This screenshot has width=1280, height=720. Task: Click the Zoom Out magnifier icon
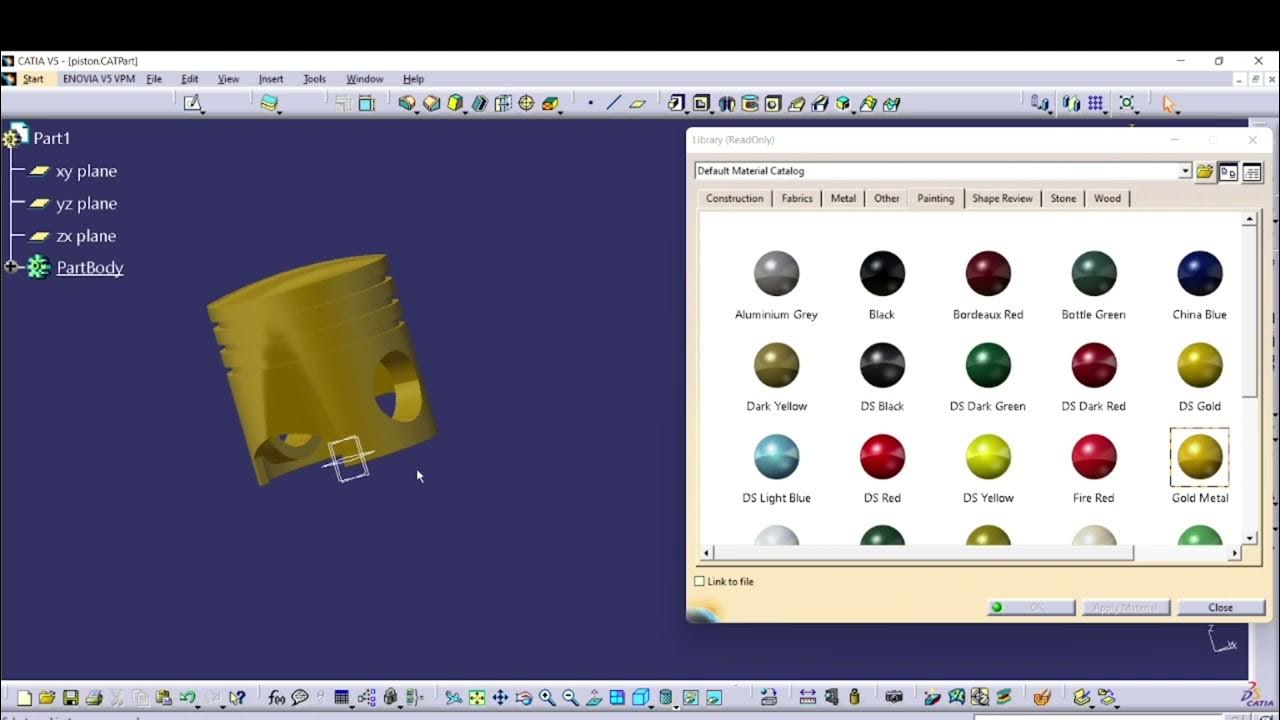tap(570, 698)
